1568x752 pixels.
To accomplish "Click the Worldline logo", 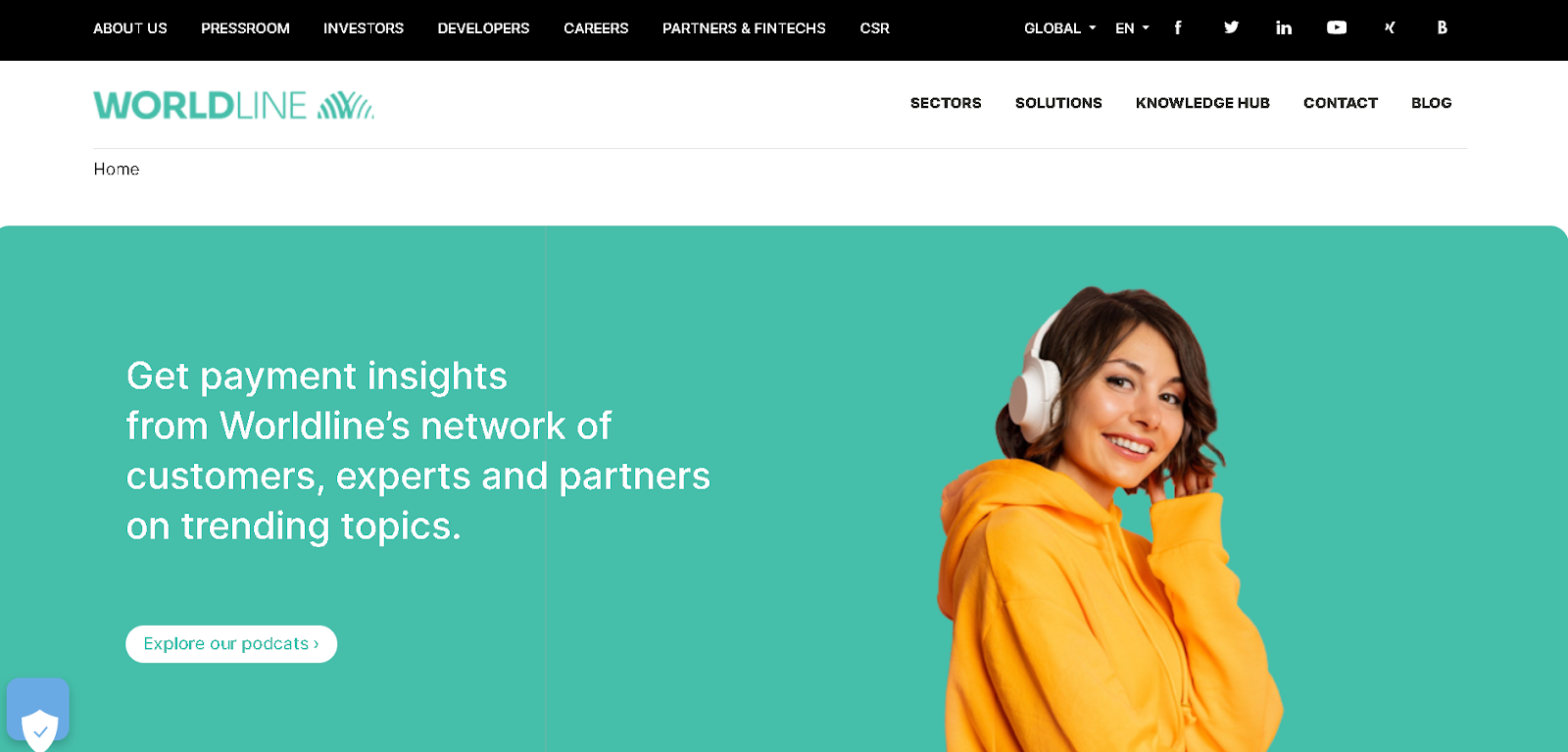I will point(233,105).
